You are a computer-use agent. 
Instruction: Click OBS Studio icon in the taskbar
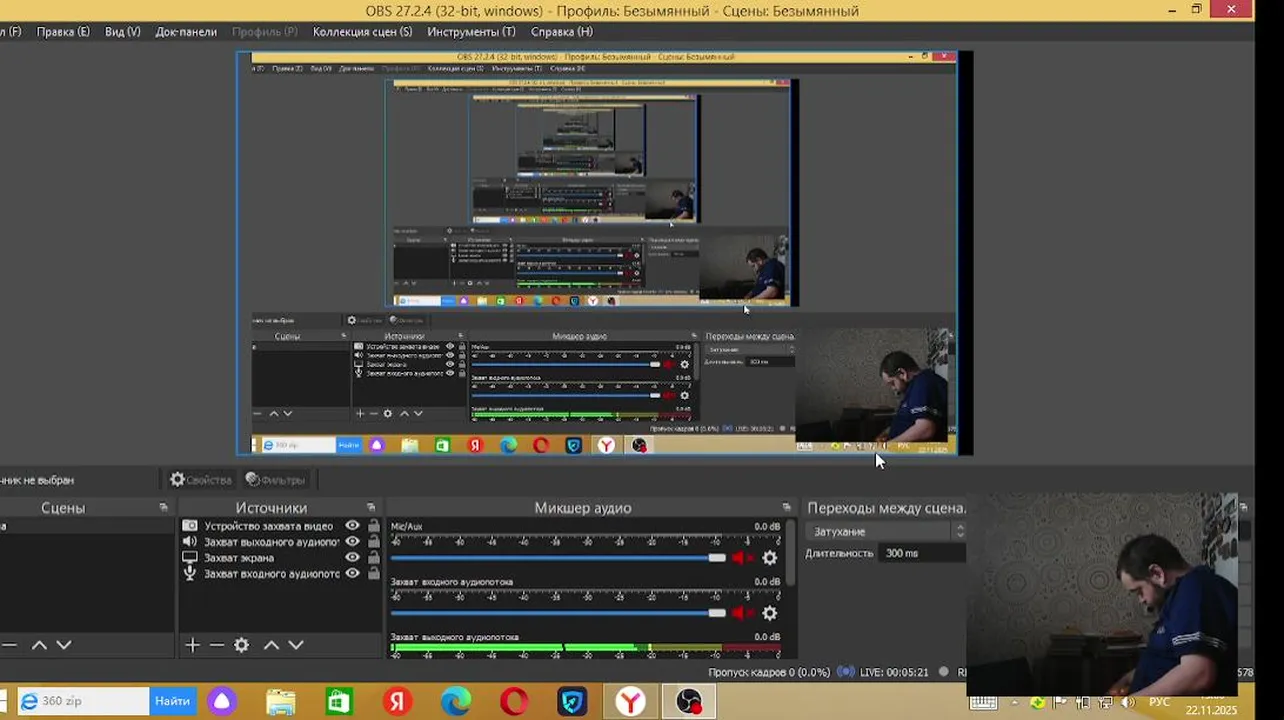pos(689,702)
